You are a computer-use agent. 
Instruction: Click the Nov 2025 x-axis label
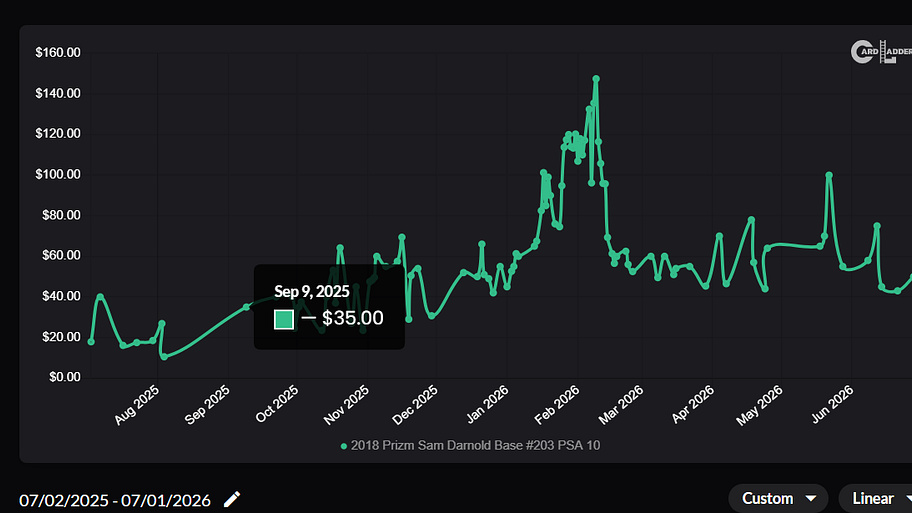click(347, 405)
